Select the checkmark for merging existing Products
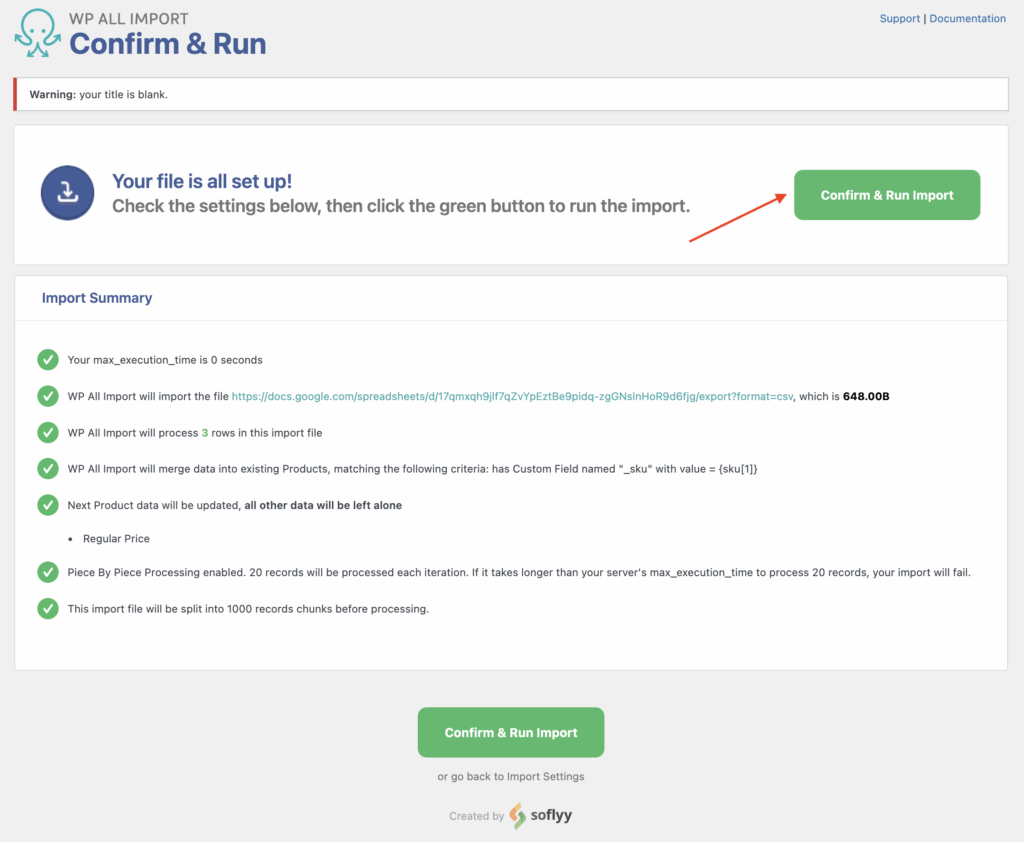The image size is (1024, 842). click(48, 468)
